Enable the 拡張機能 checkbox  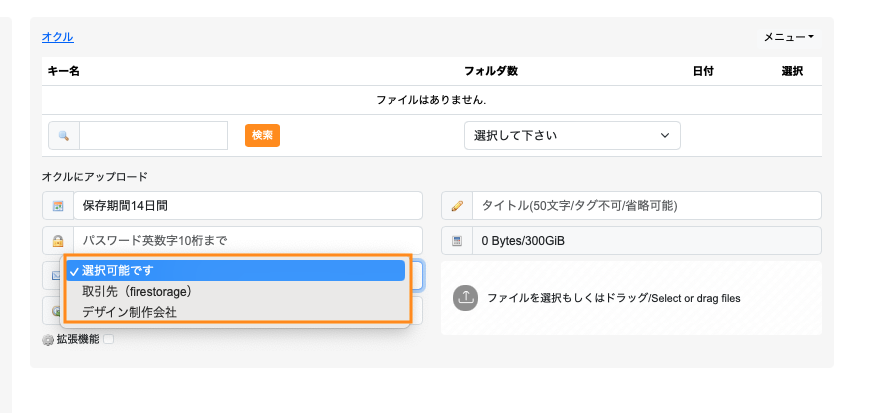click(x=109, y=339)
